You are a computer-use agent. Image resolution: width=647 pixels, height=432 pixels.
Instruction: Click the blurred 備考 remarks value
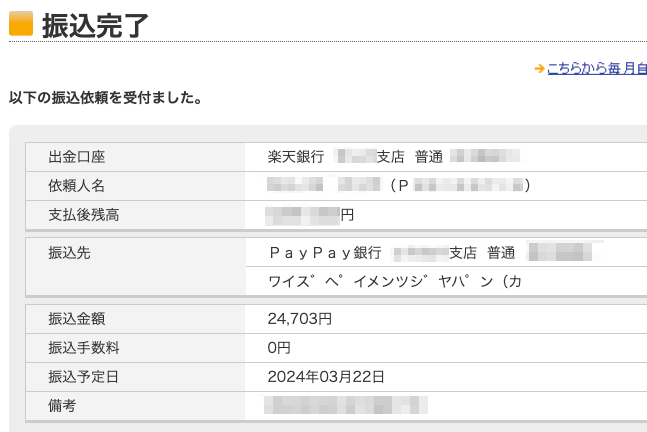[346, 405]
